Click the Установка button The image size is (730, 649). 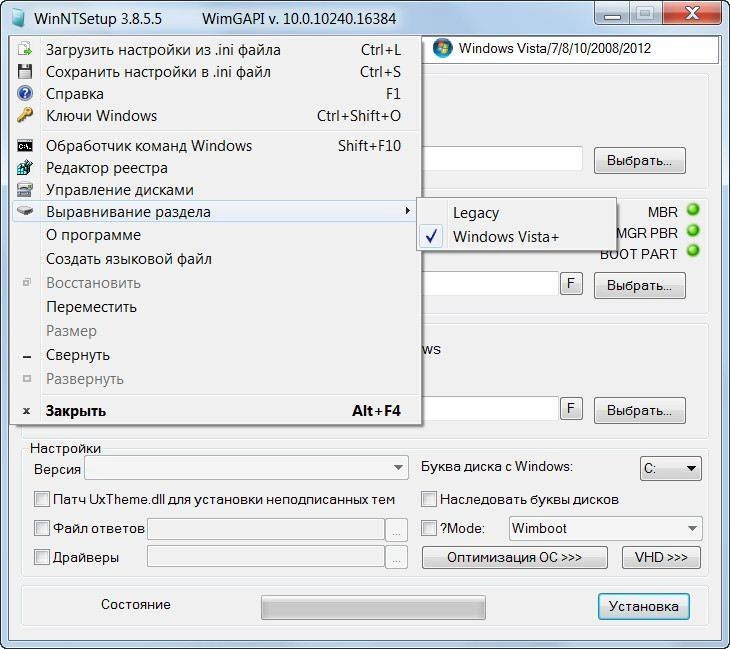pyautogui.click(x=643, y=606)
